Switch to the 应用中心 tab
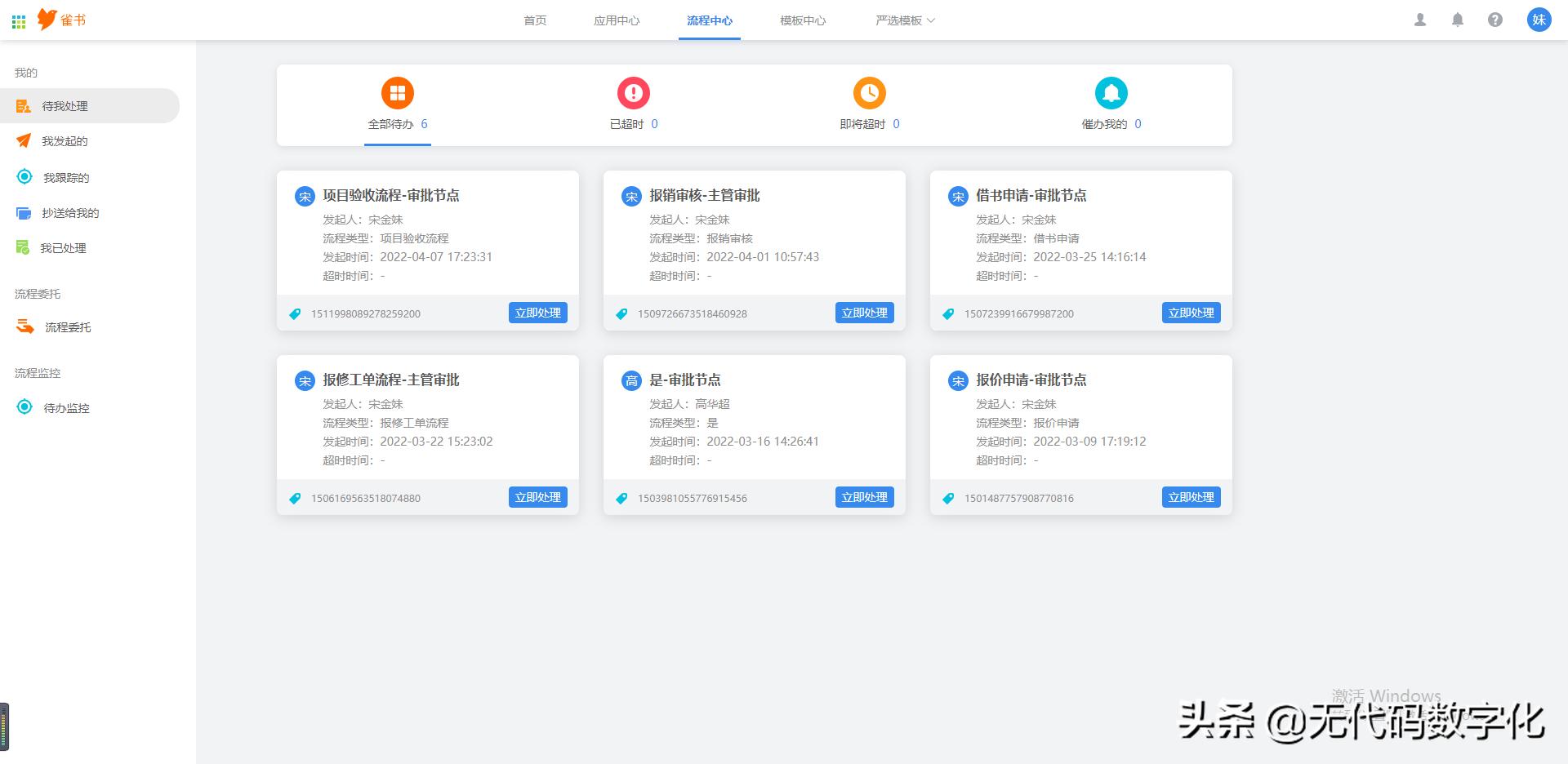 (x=617, y=20)
